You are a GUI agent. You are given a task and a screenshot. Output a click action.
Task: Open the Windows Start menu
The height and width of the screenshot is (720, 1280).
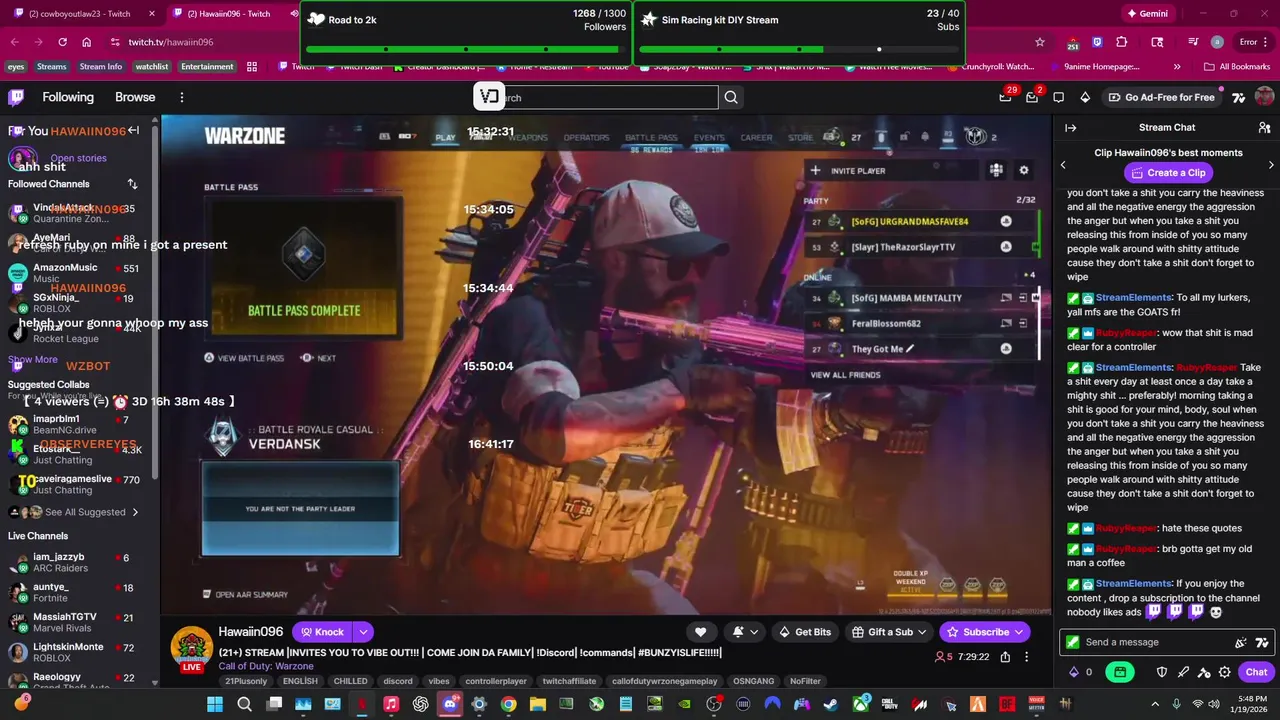[215, 704]
